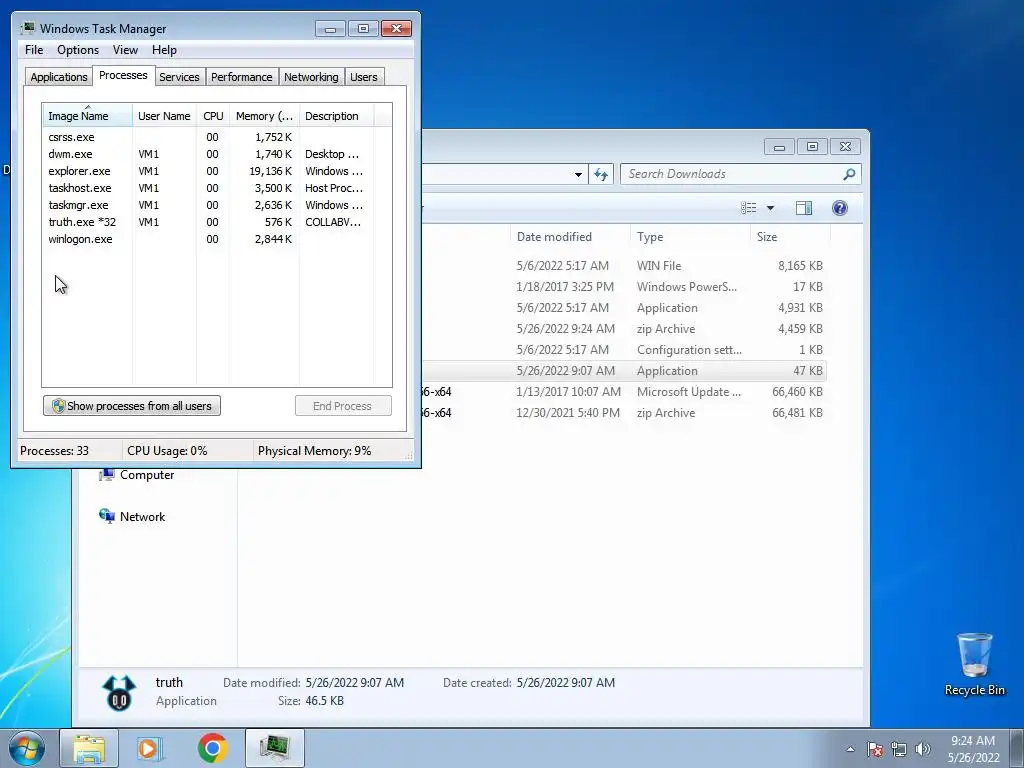This screenshot has width=1024, height=768.
Task: Select the 4,931 KB Application file row
Action: point(624,308)
